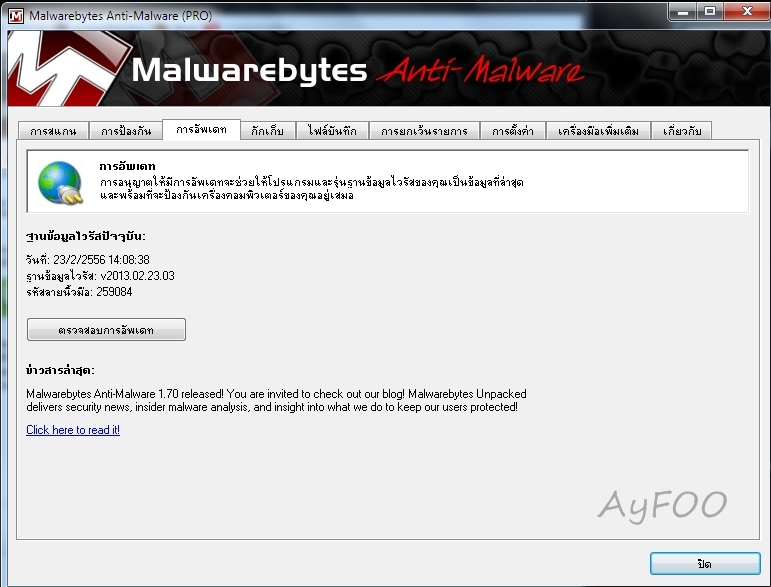This screenshot has height=587, width=771.
Task: Click the ฐานข้อมูลไวรัสปัจจุบัน heading
Action: (x=86, y=236)
